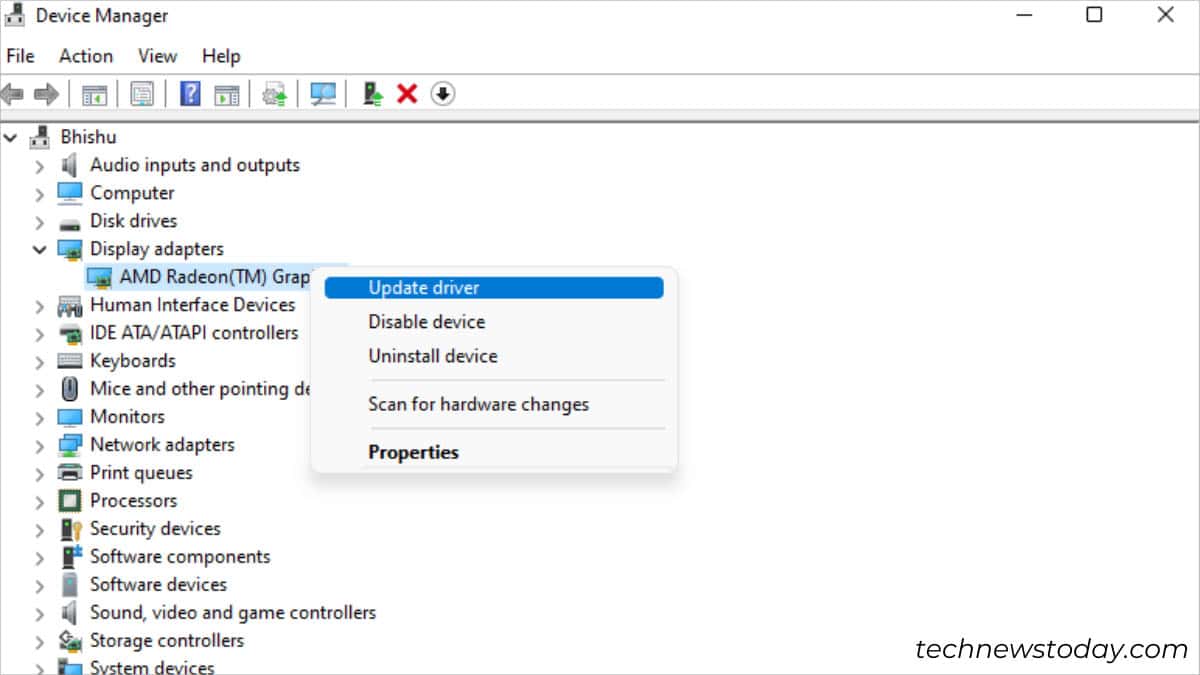Click the Help icon in the toolbar

[x=189, y=93]
